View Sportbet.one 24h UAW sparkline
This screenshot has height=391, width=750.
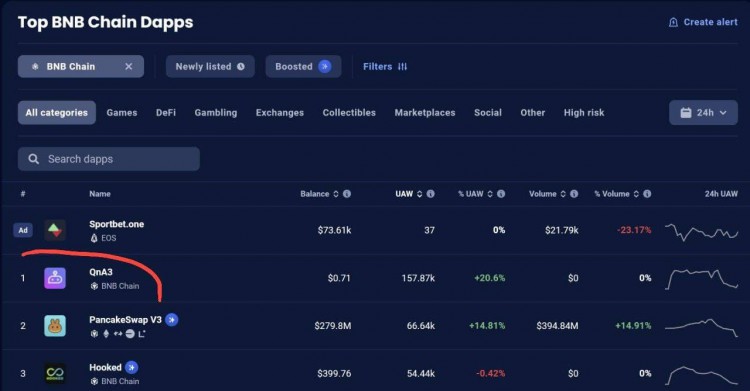click(x=702, y=232)
